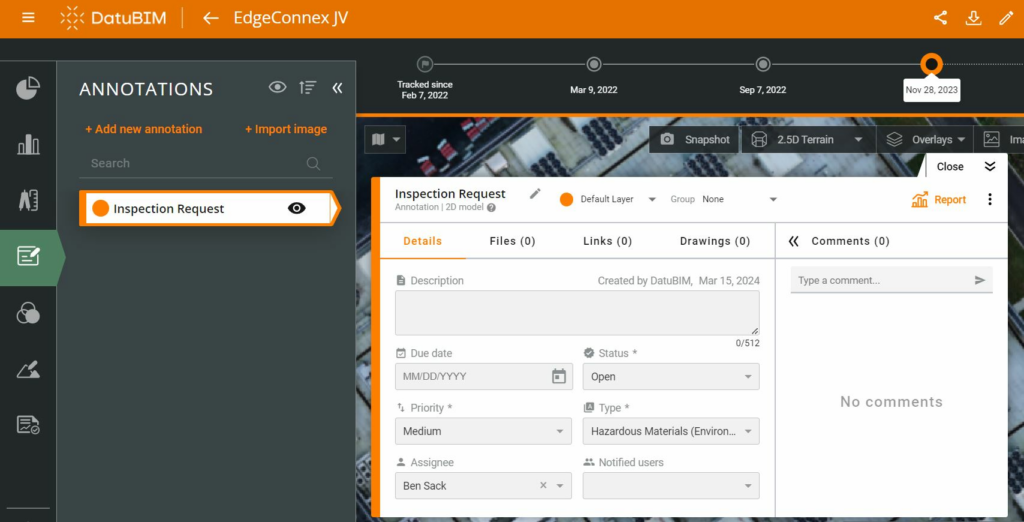
Task: Click the search magnifier icon
Action: pos(313,163)
